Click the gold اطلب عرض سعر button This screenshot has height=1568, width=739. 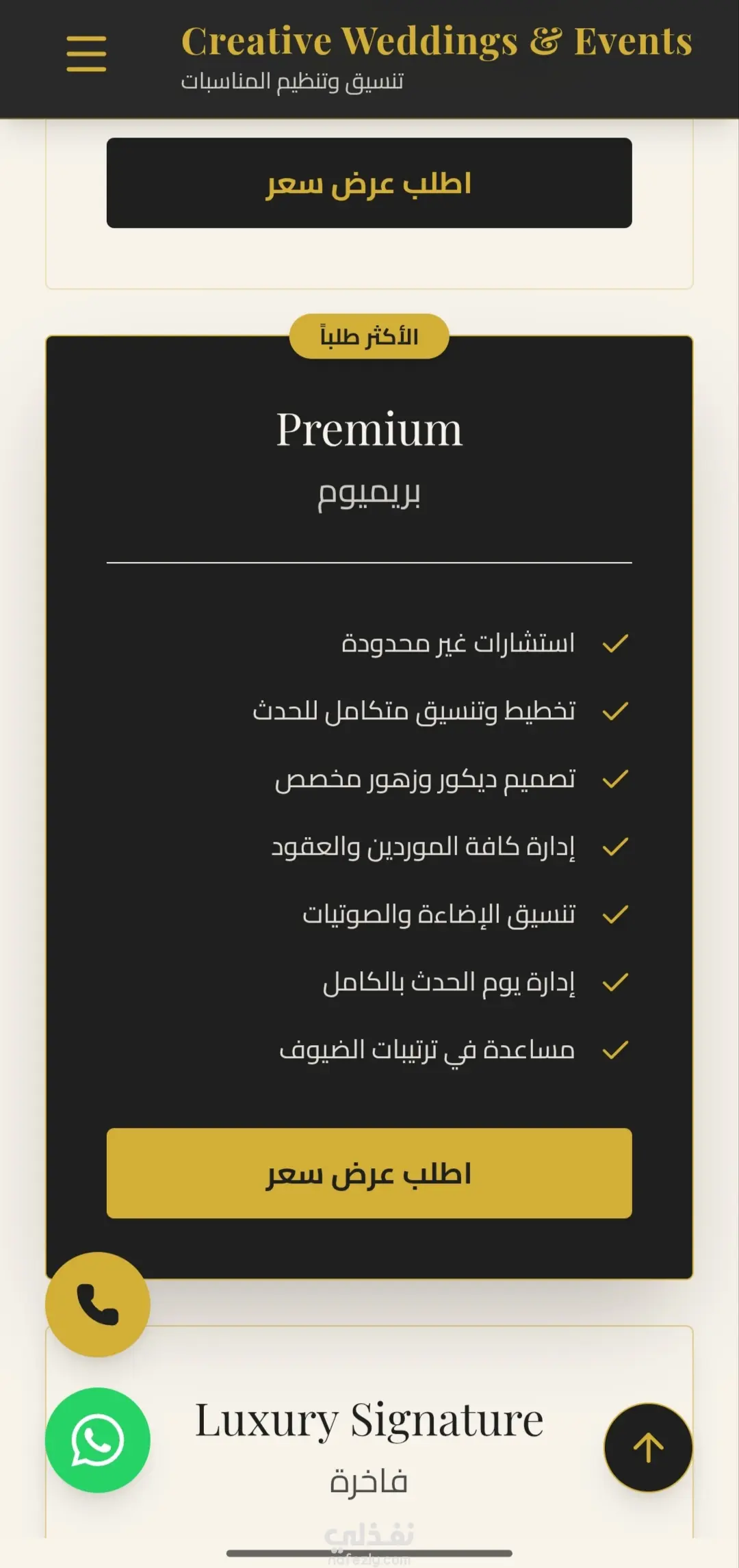tap(369, 1173)
